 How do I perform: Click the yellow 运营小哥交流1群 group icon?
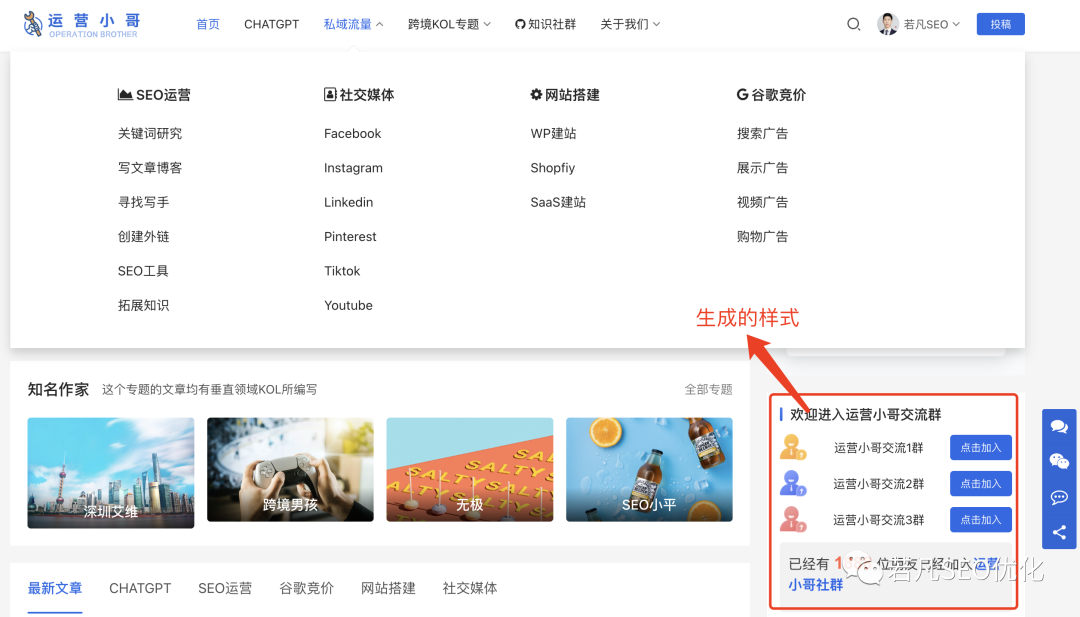point(793,447)
